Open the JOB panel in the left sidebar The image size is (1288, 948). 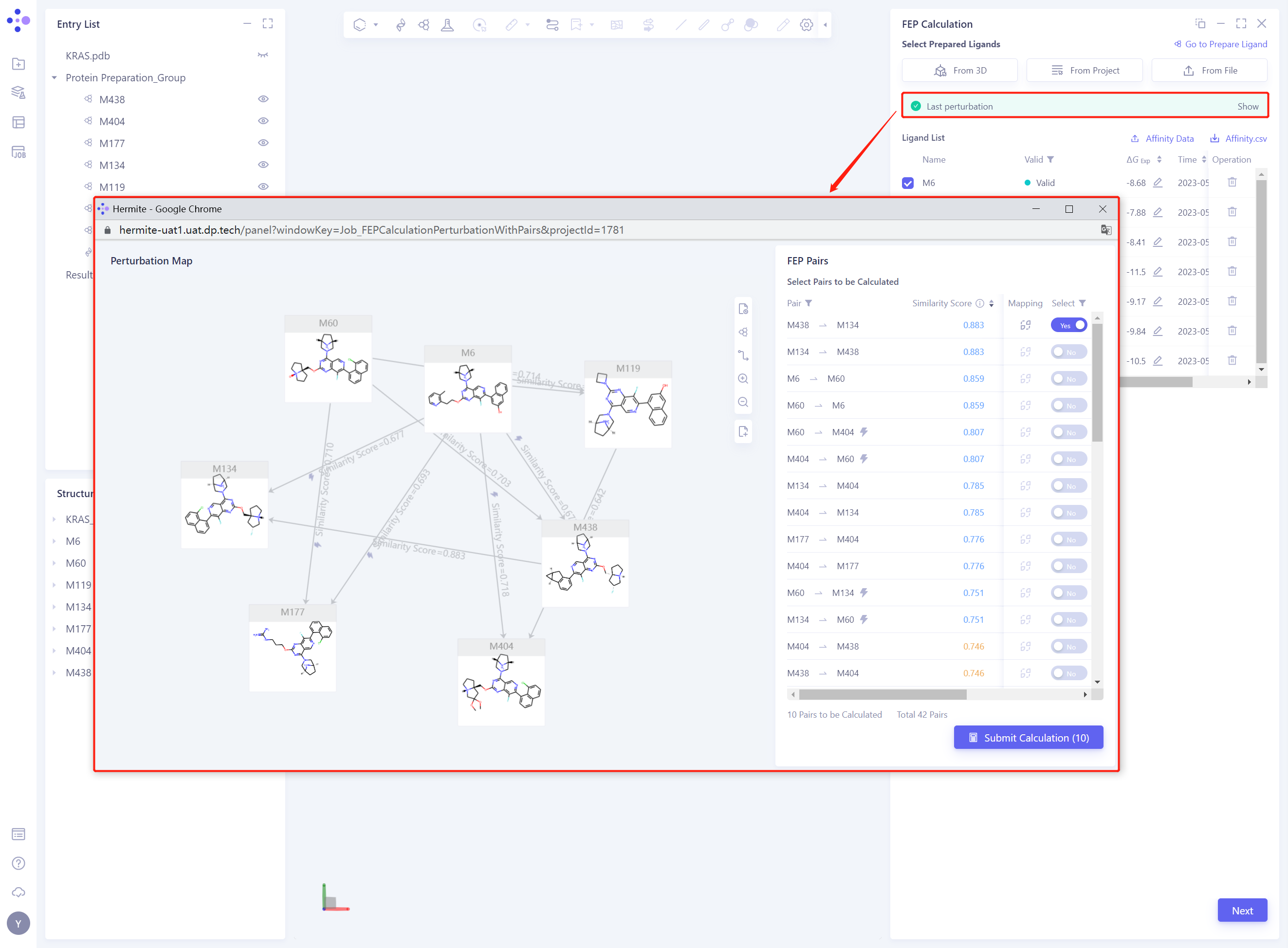click(19, 152)
